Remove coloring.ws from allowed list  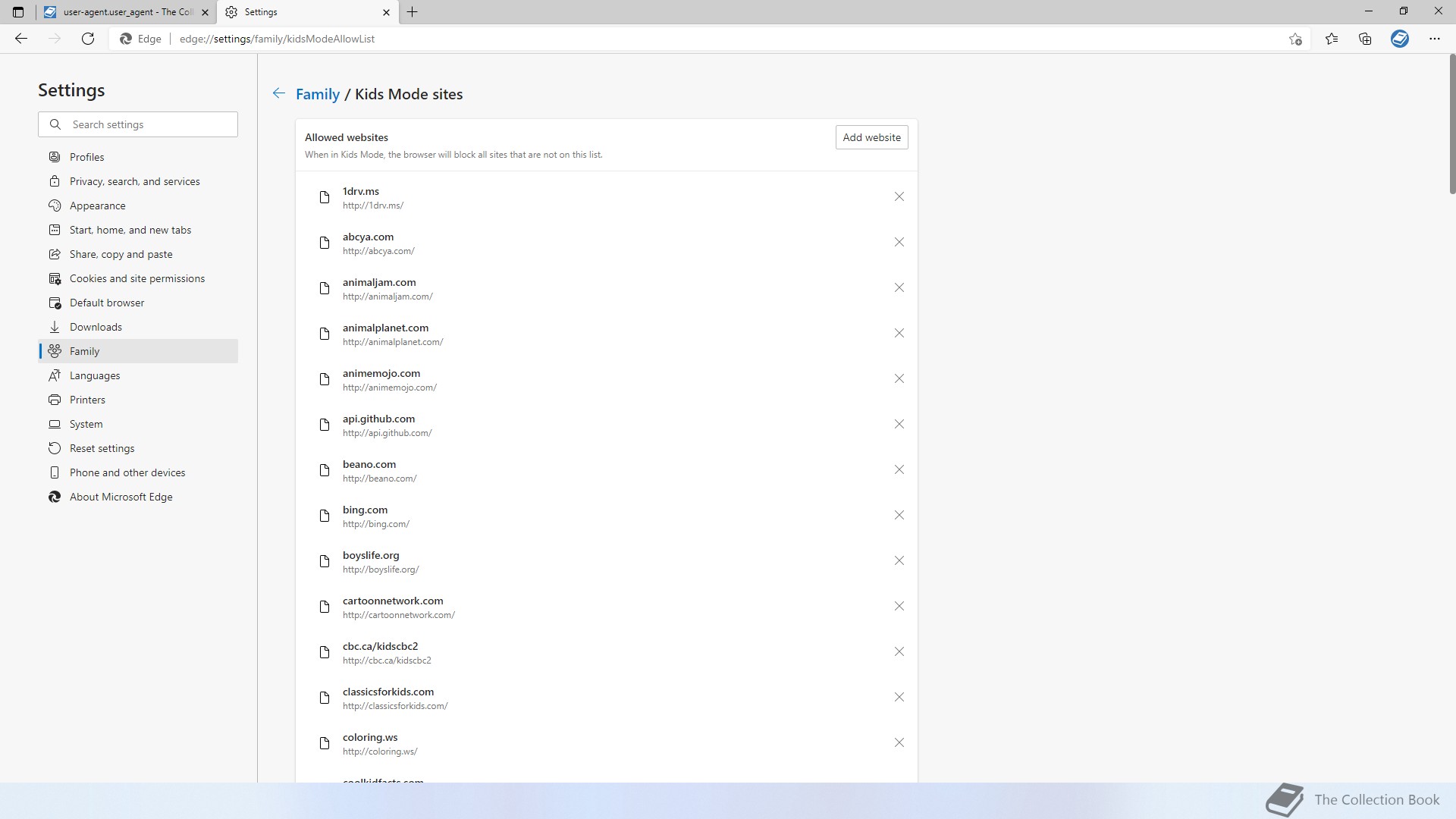click(x=899, y=743)
